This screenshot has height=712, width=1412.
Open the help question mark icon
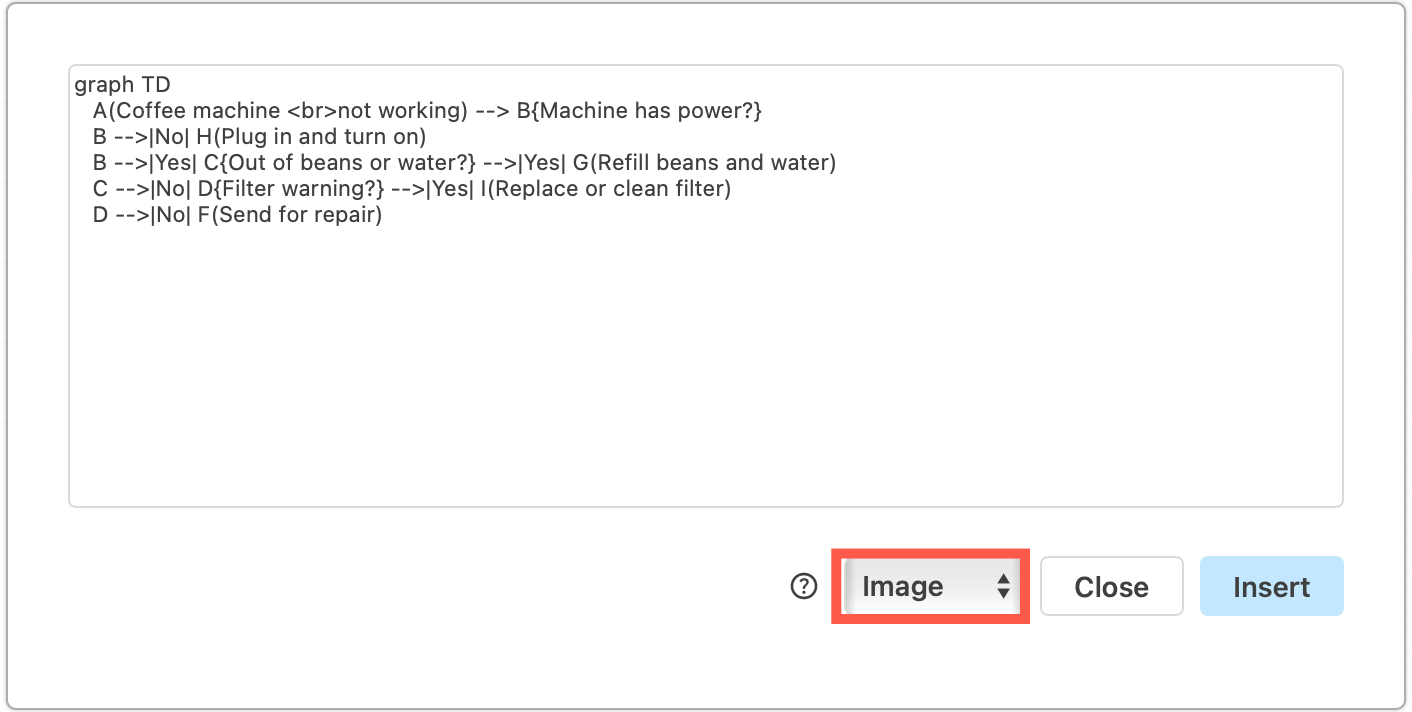tap(802, 586)
